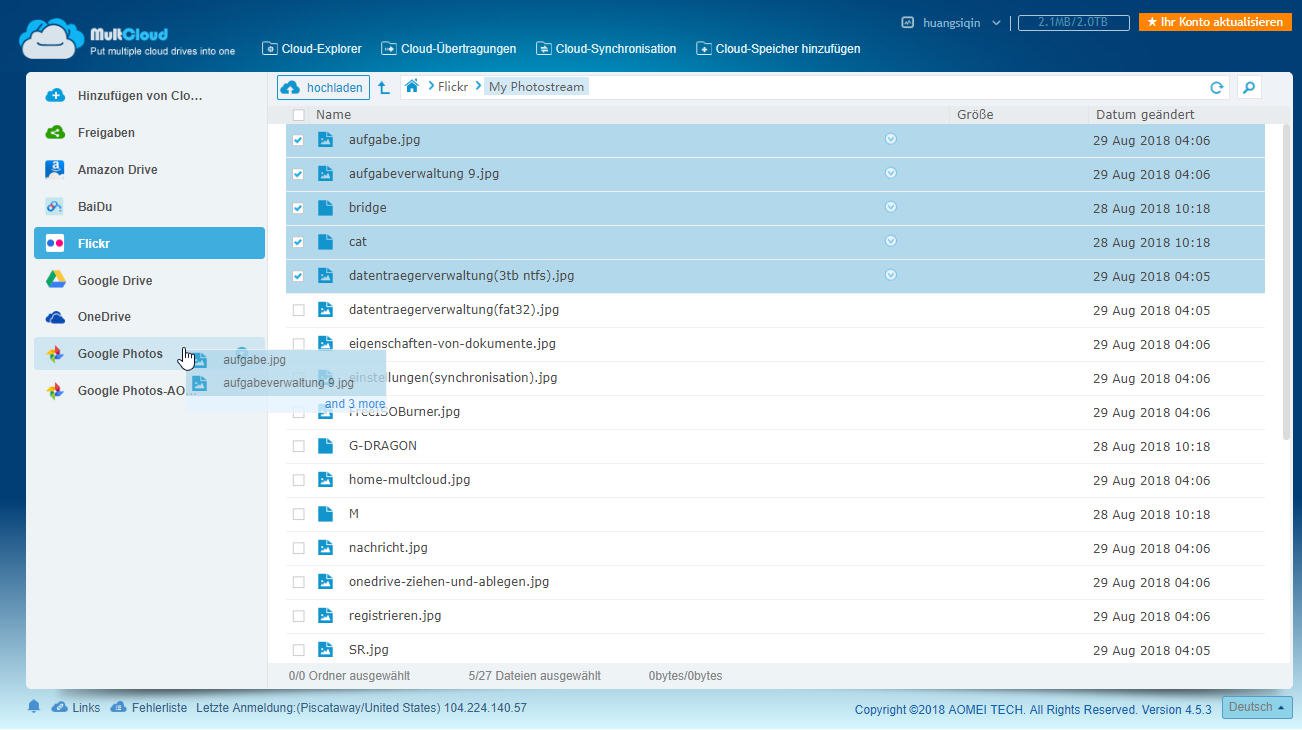
Task: Click the Ihr Konto aktualisieren button
Action: (x=1214, y=22)
